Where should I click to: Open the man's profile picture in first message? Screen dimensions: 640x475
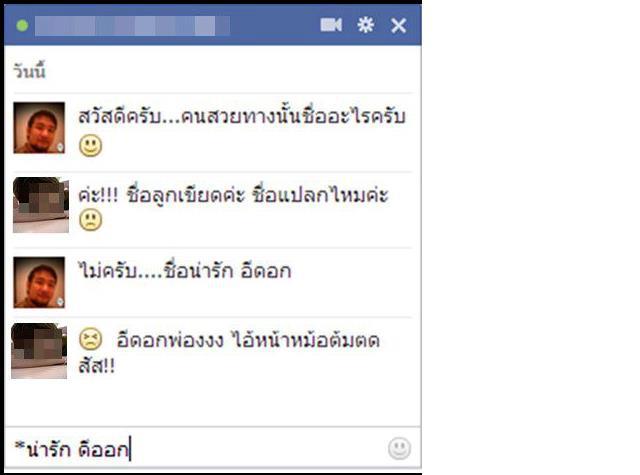[x=39, y=128]
